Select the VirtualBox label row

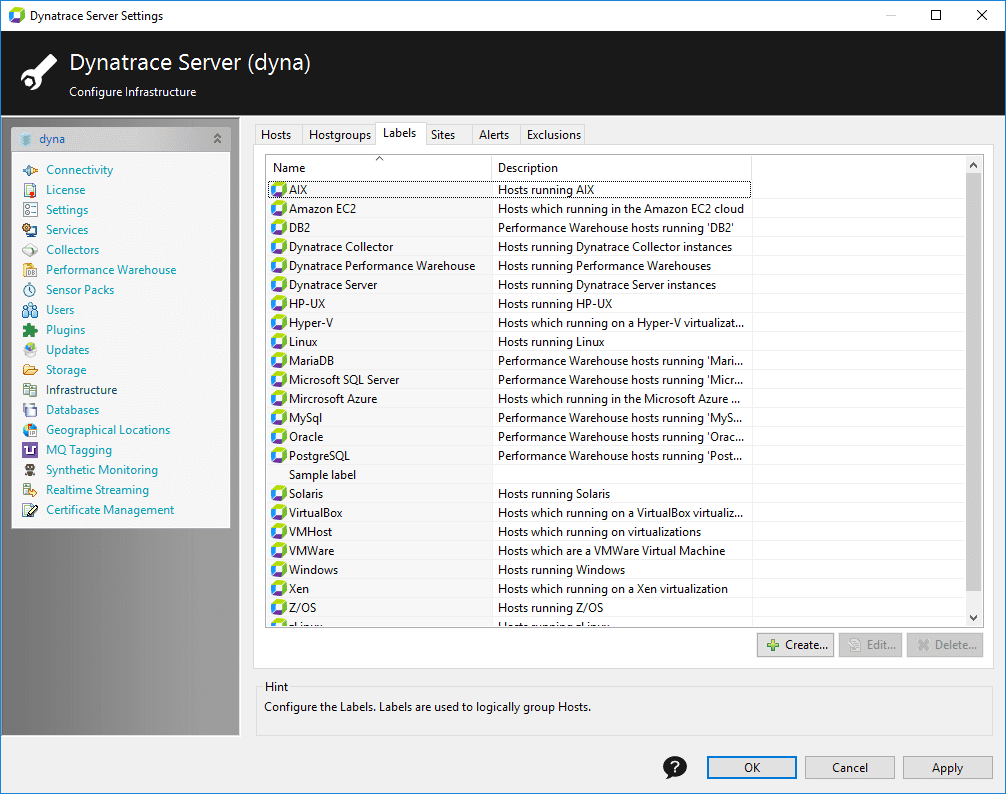(509, 513)
